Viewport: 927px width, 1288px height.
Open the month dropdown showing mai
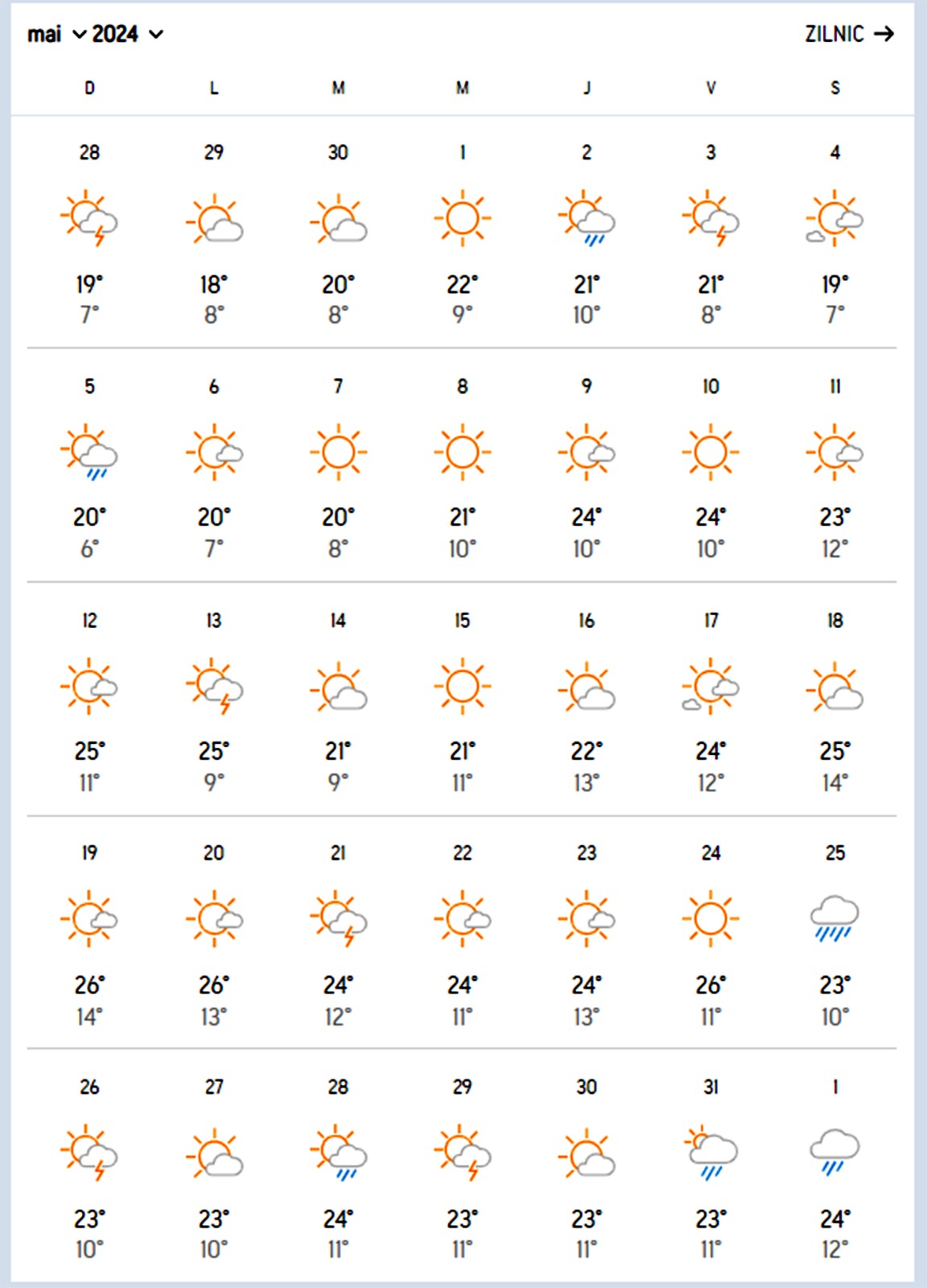click(x=56, y=34)
